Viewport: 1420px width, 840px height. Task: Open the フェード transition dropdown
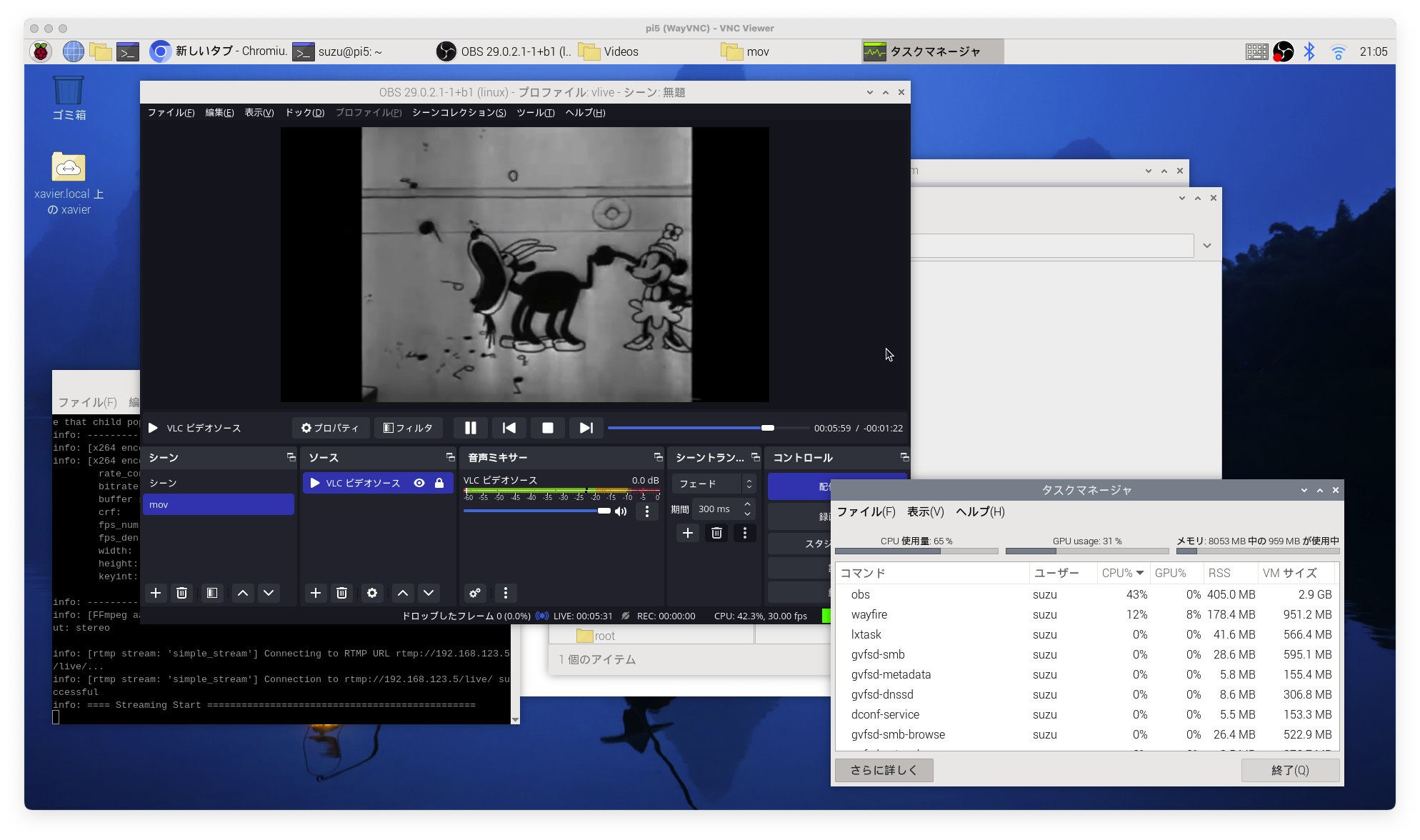point(714,484)
